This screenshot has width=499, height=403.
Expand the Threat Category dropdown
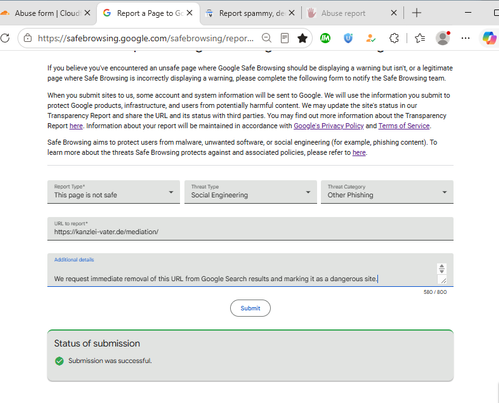(x=387, y=192)
